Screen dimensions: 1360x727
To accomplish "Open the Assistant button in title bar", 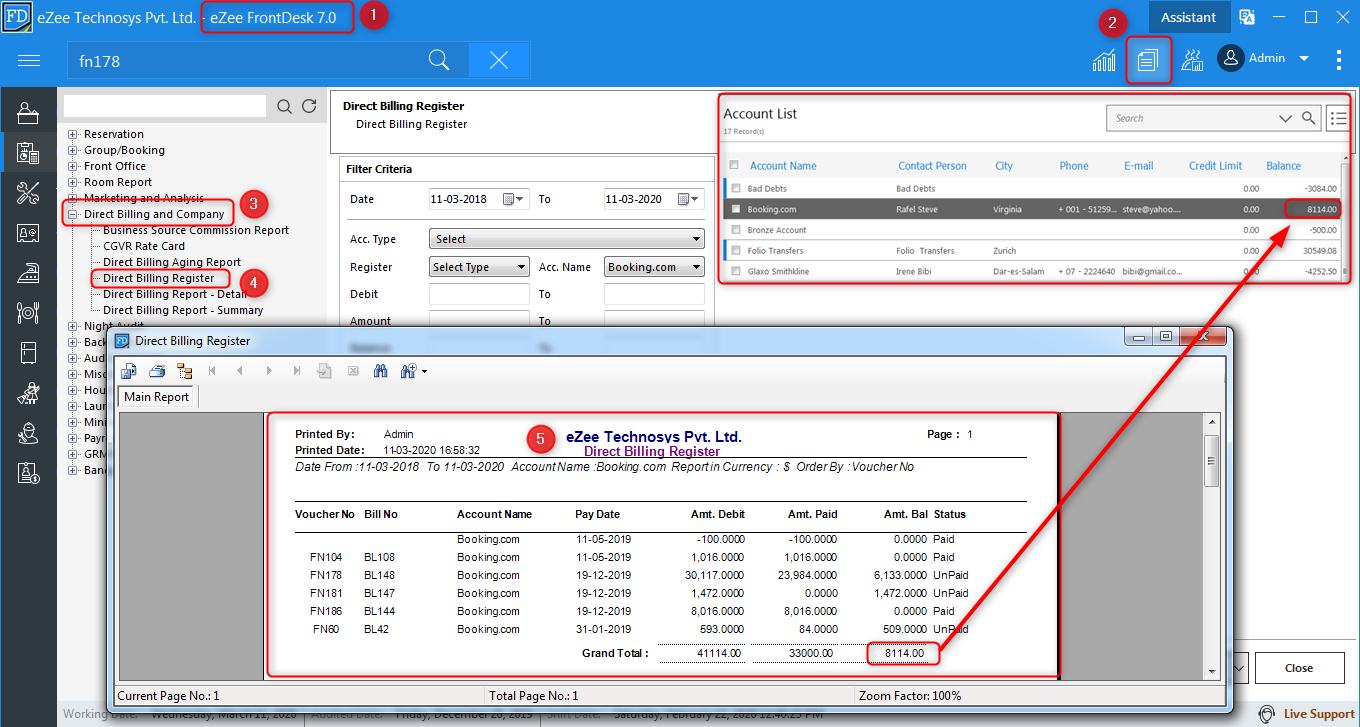I will click(1188, 17).
